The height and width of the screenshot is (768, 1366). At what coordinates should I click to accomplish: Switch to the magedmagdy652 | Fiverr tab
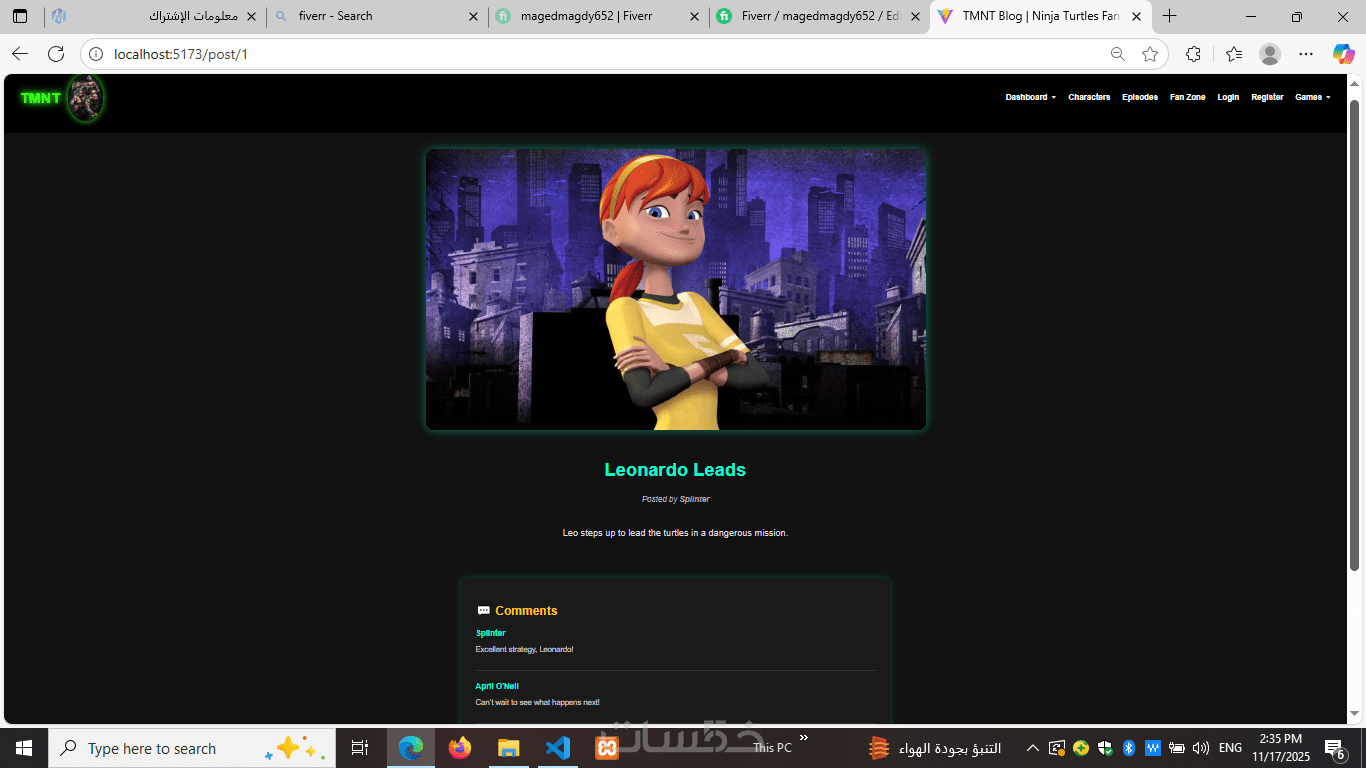coord(599,16)
